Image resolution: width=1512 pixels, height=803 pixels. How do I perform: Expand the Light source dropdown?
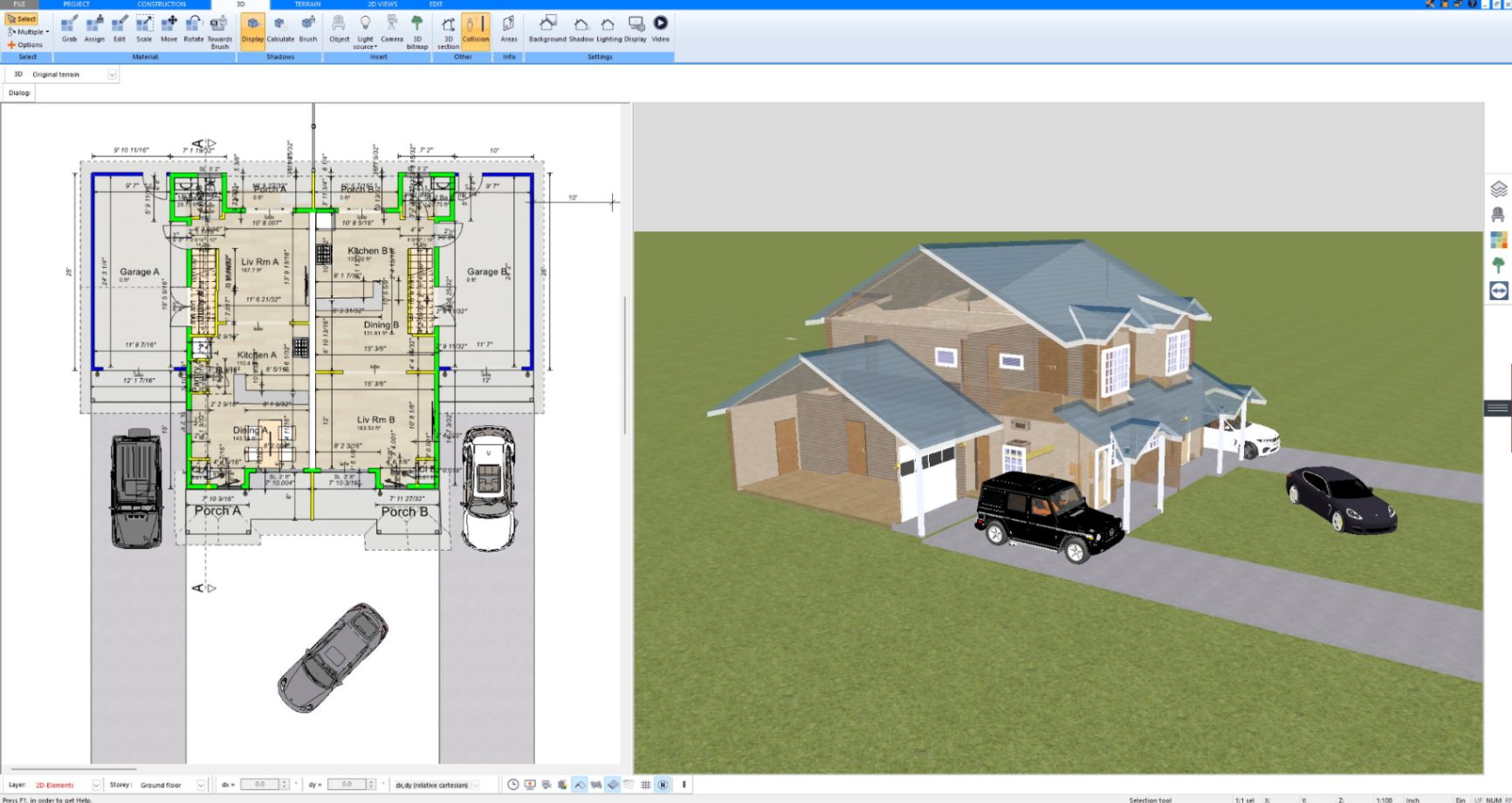coord(365,32)
